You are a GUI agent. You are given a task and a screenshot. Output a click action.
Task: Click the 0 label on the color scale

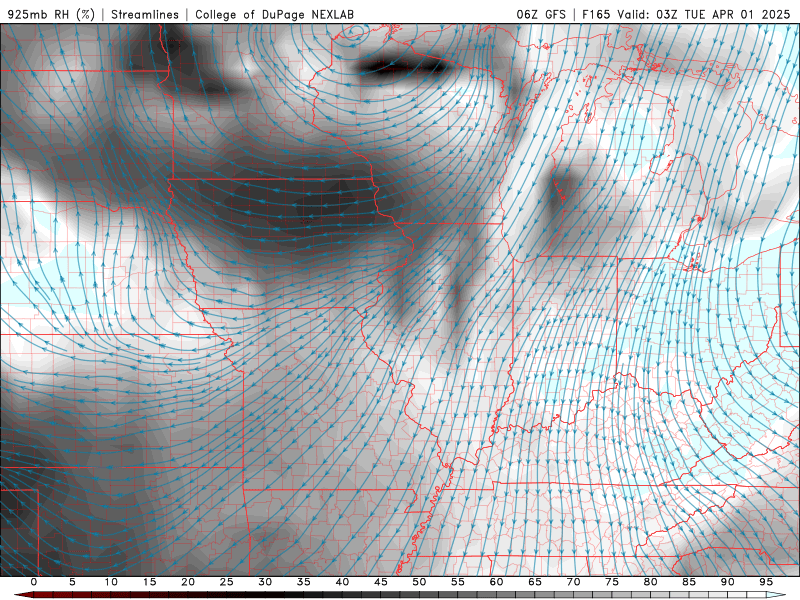pos(34,582)
